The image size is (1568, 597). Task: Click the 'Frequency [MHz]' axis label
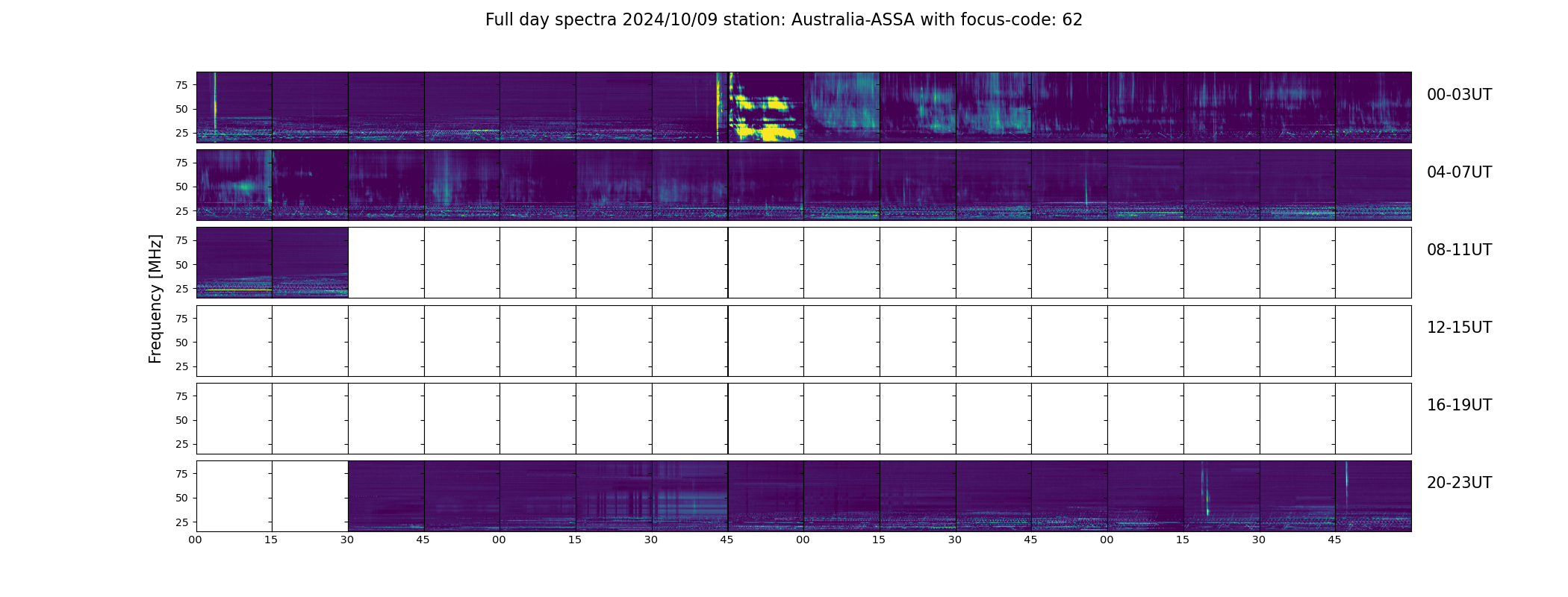coord(155,298)
